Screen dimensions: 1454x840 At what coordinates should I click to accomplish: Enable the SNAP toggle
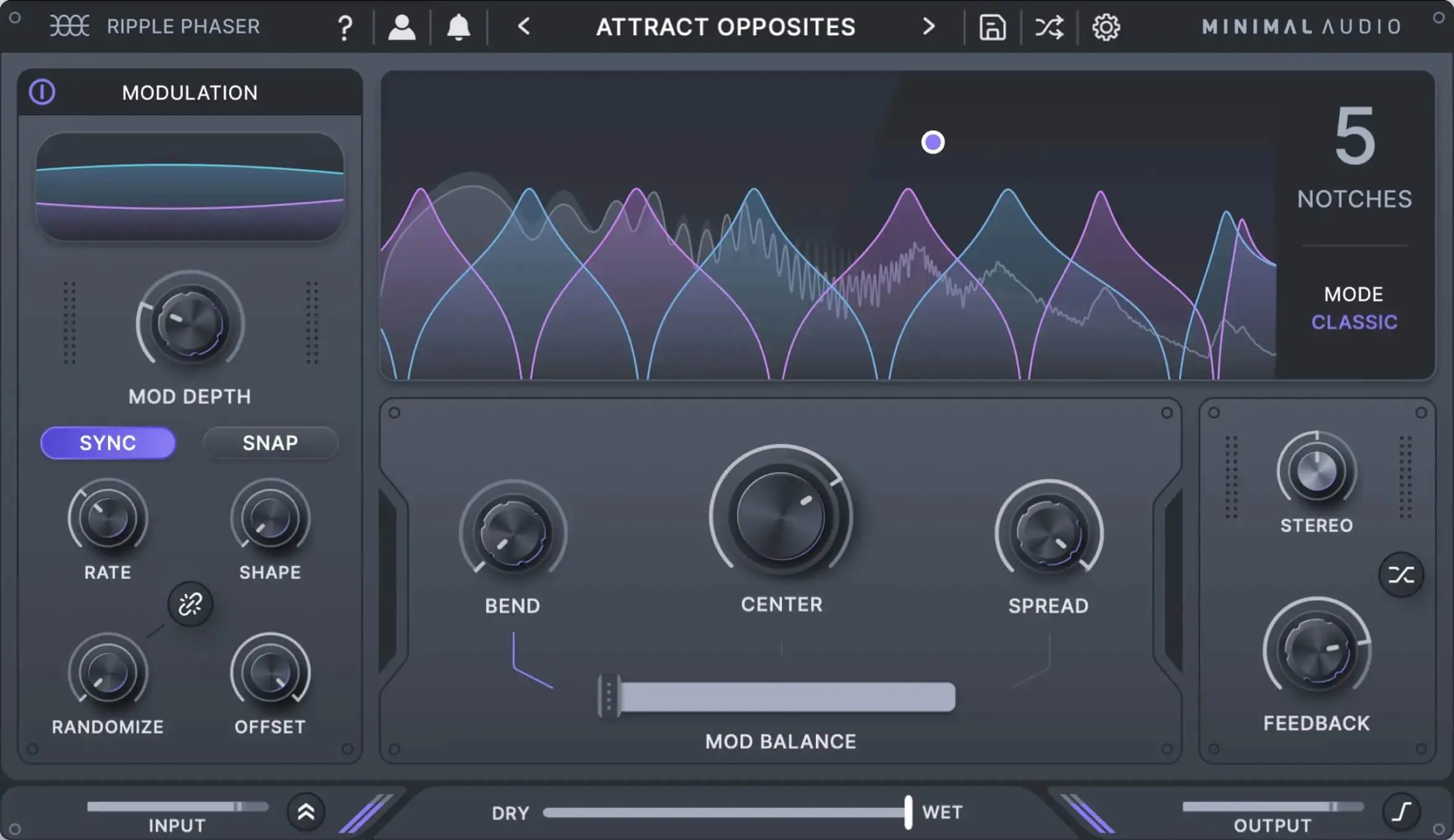click(x=269, y=442)
